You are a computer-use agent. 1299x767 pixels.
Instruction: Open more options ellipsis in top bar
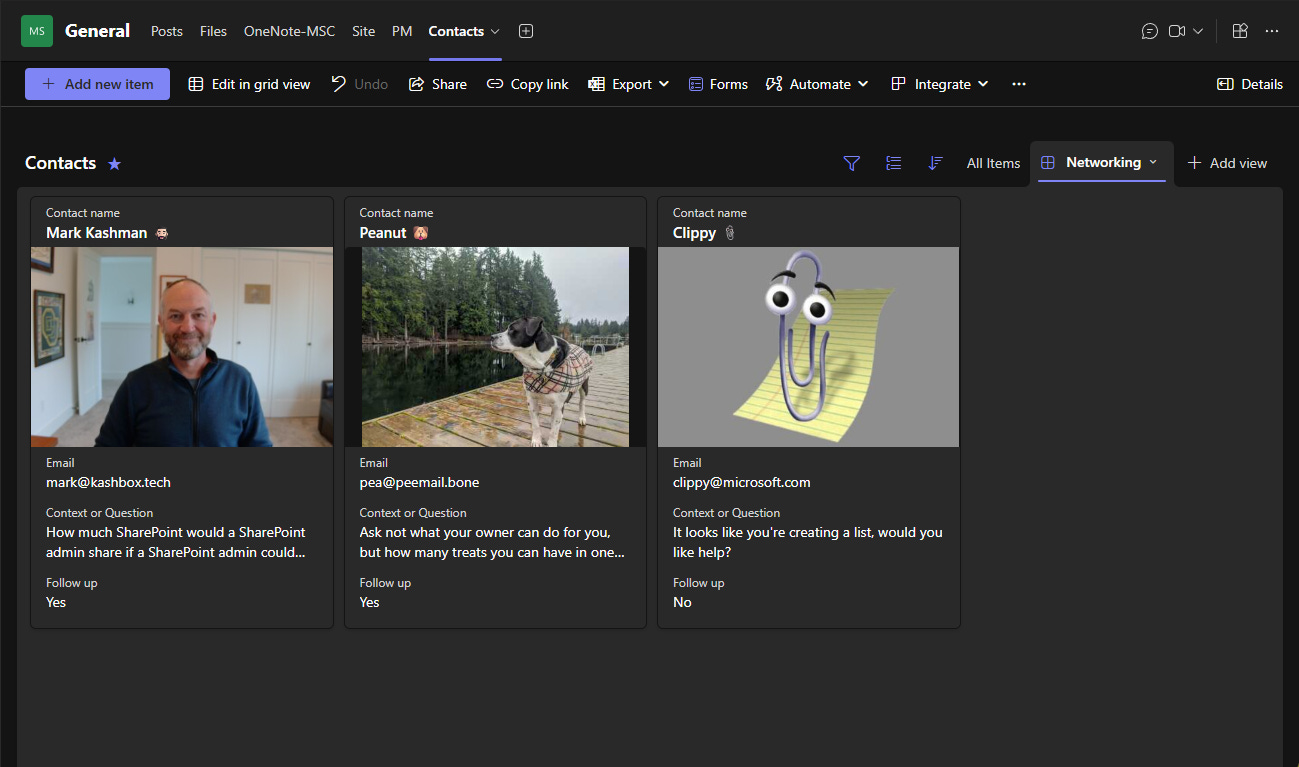[1272, 31]
